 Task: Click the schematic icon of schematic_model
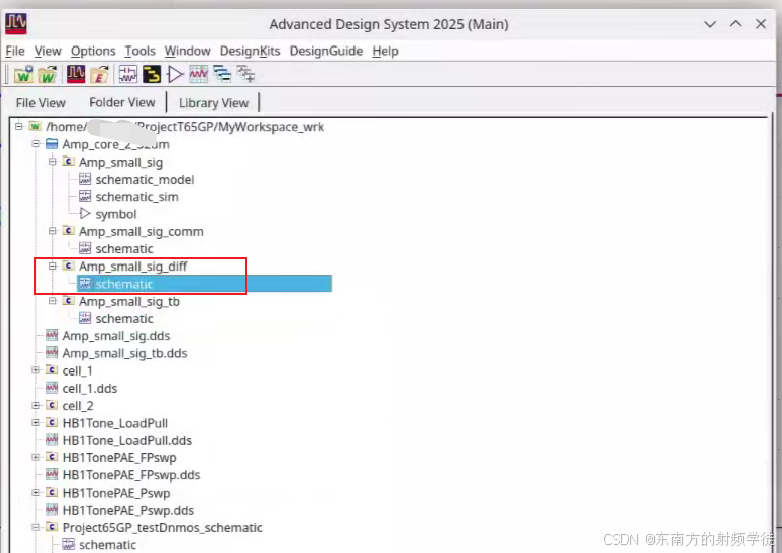[x=85, y=179]
